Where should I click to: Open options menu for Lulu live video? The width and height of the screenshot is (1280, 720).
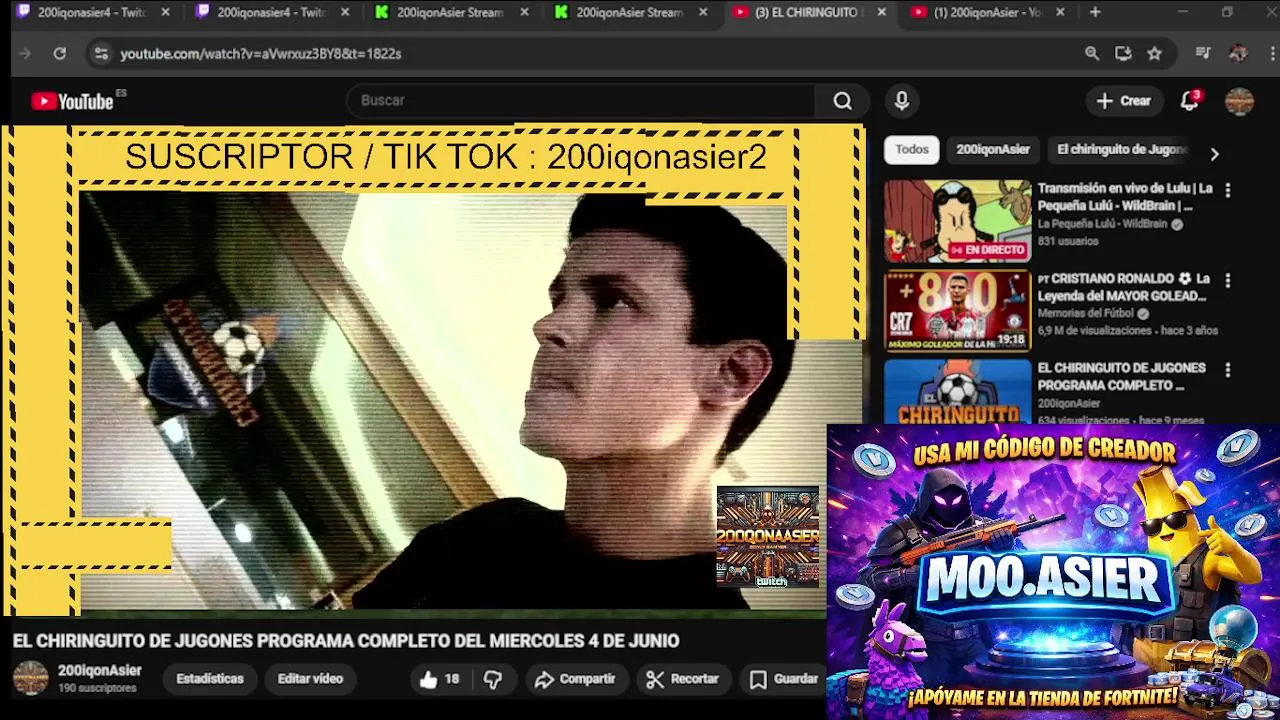(x=1228, y=190)
